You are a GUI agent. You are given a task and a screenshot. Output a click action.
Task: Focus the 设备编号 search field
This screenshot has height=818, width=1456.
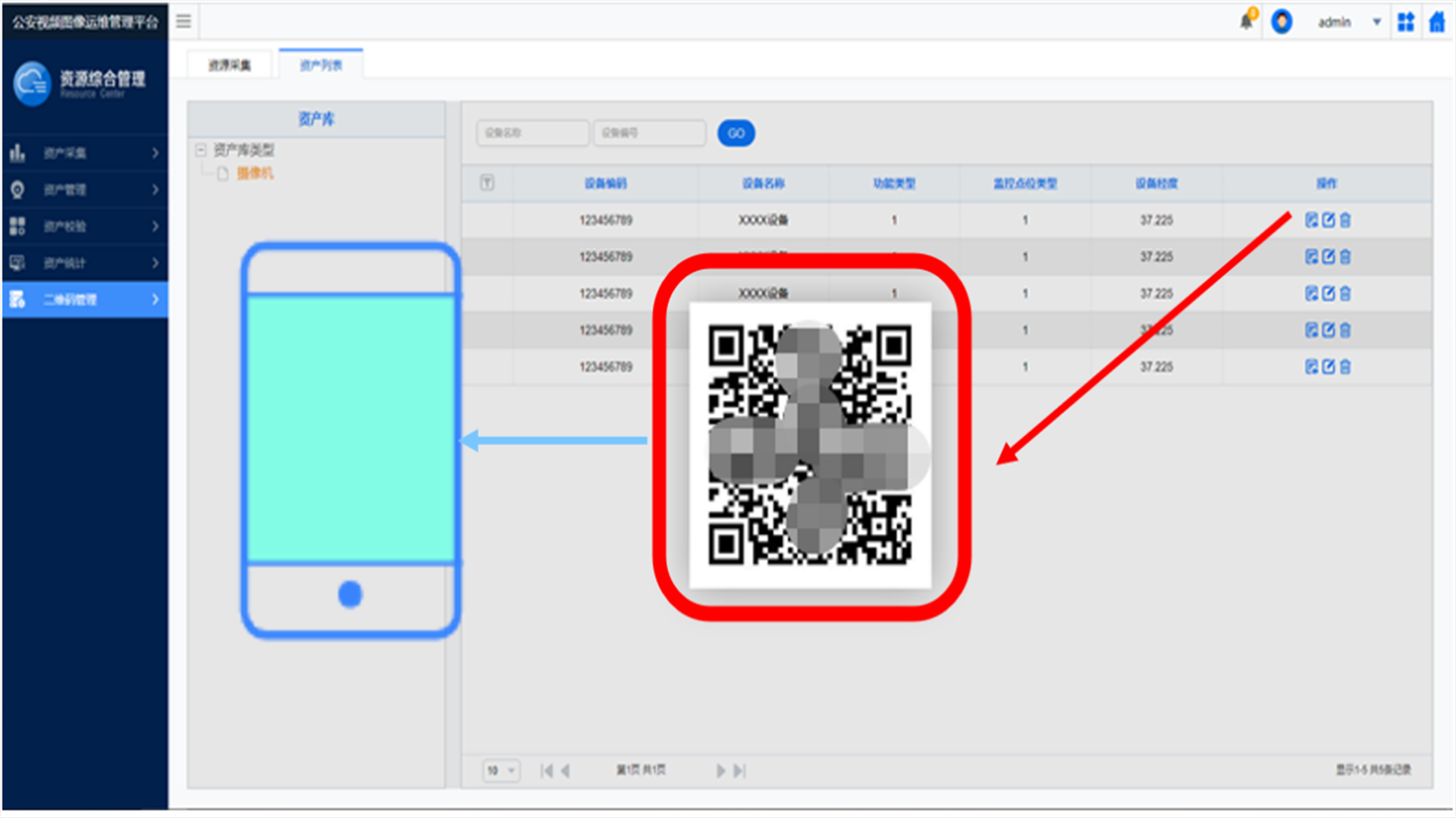coord(649,133)
